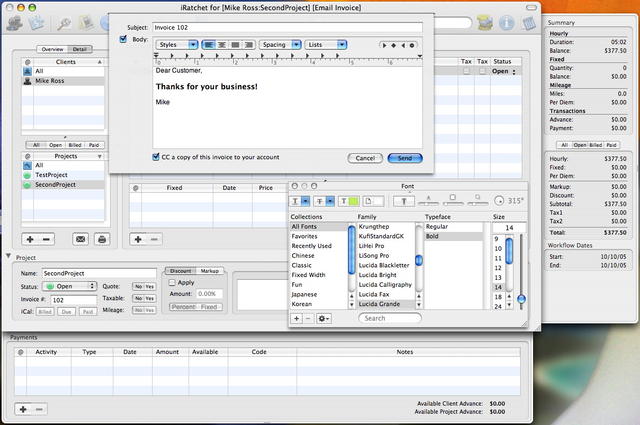The height and width of the screenshot is (425, 640).
Task: Click the font size vertical slider knob
Action: point(521,299)
